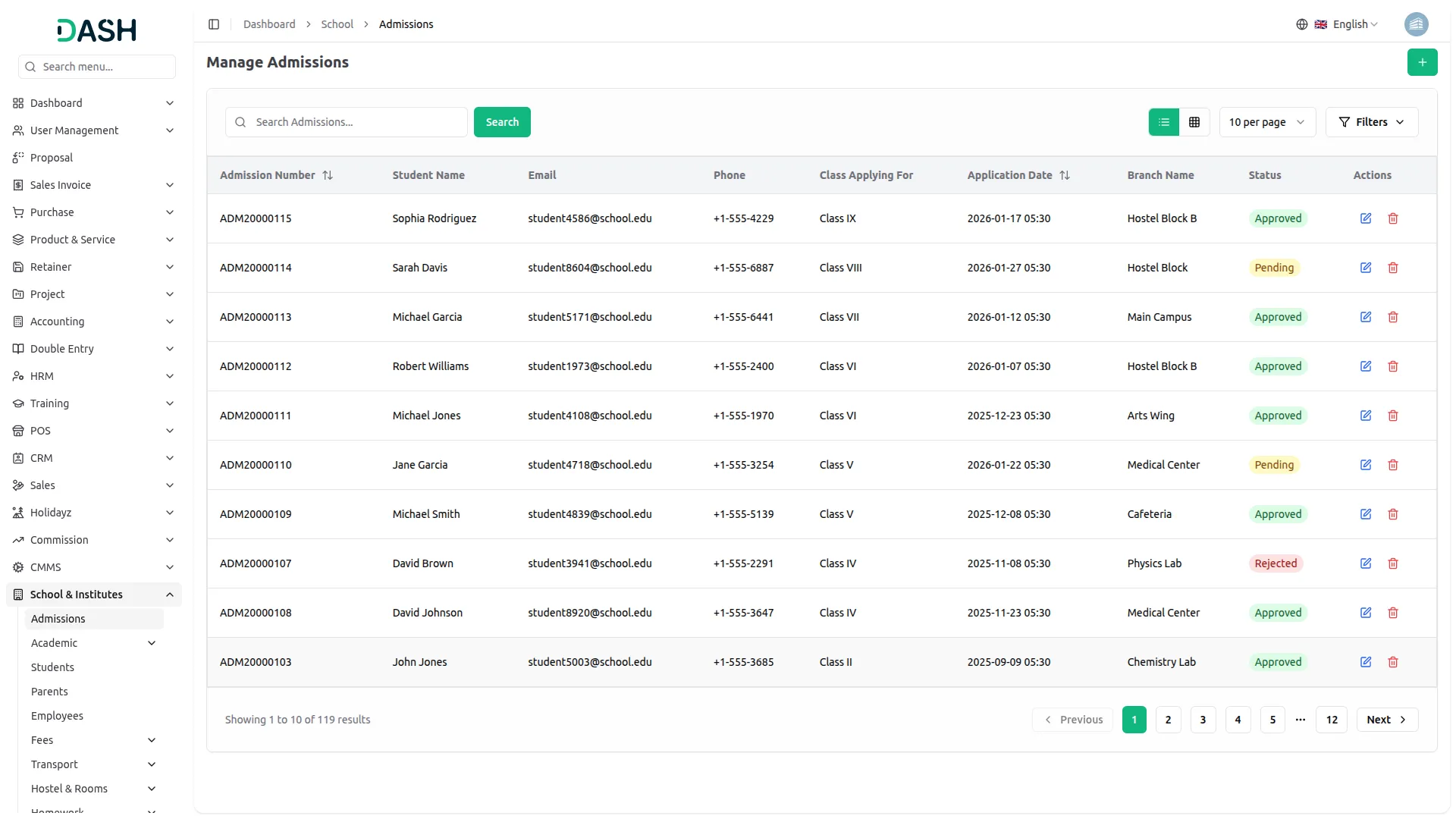
Task: Open Students in sidebar submenu
Action: point(52,667)
